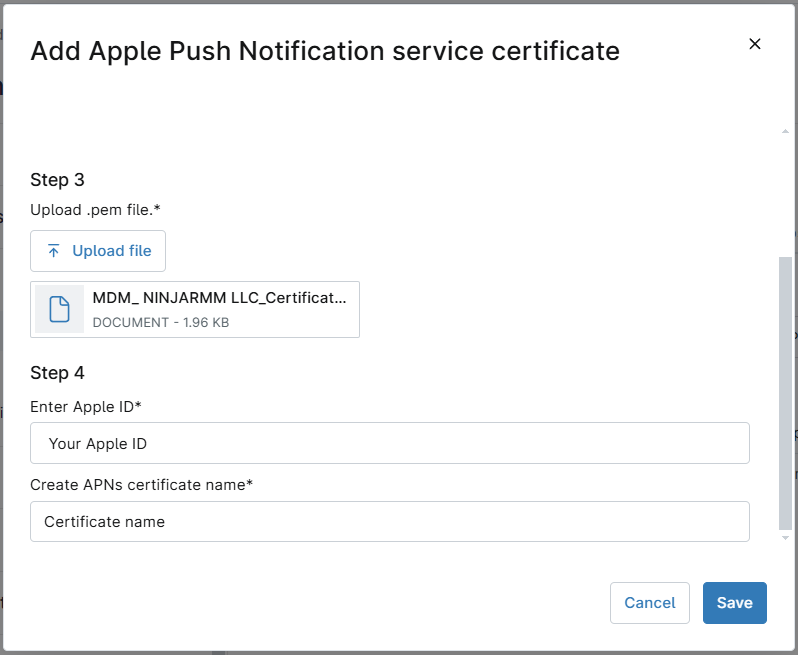Cancel adding the APNs certificate
Viewport: 798px width, 655px height.
[649, 603]
